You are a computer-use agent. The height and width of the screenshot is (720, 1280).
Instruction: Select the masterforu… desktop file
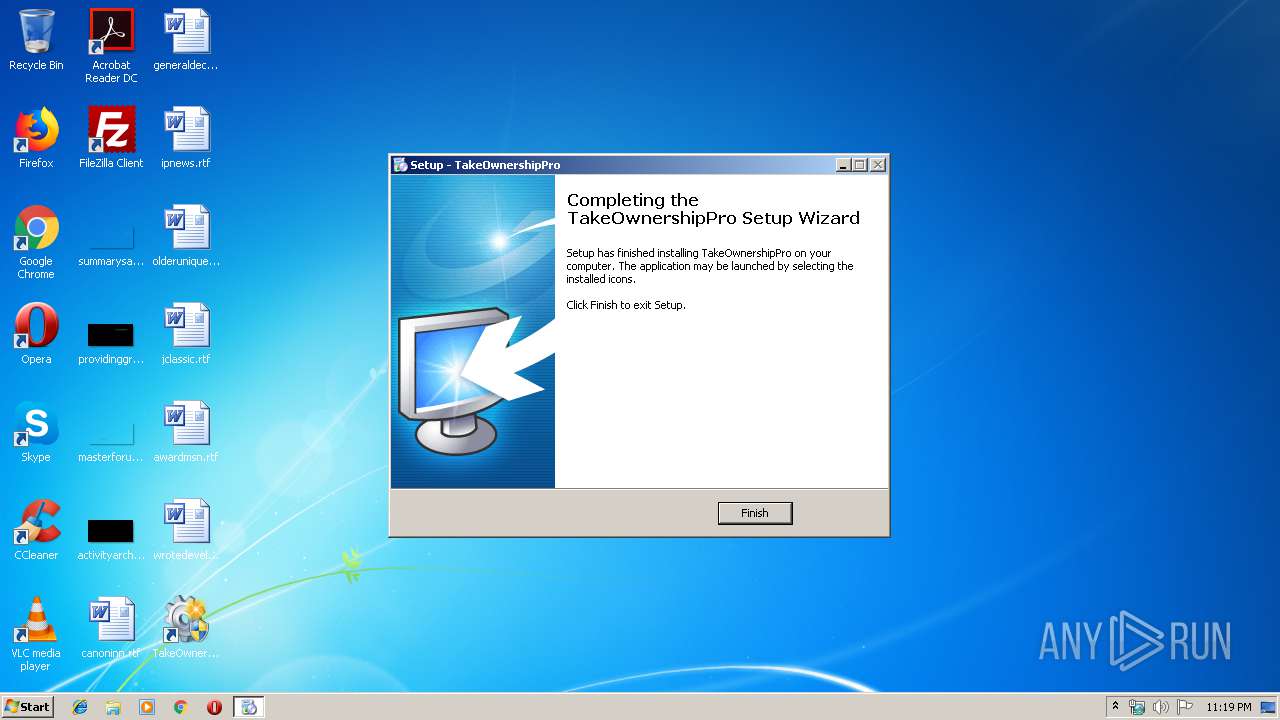click(x=111, y=438)
